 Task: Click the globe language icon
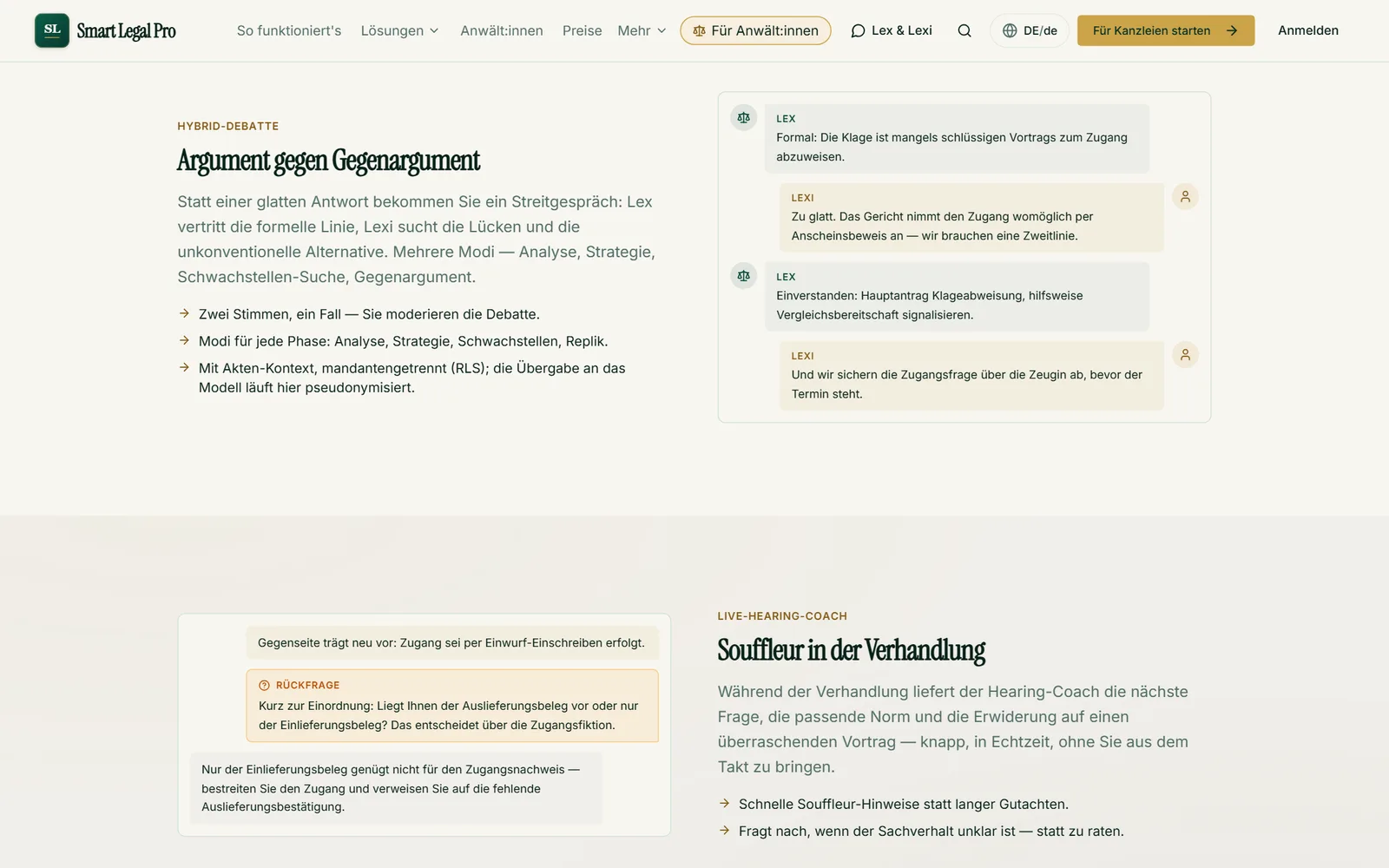[x=1010, y=30]
